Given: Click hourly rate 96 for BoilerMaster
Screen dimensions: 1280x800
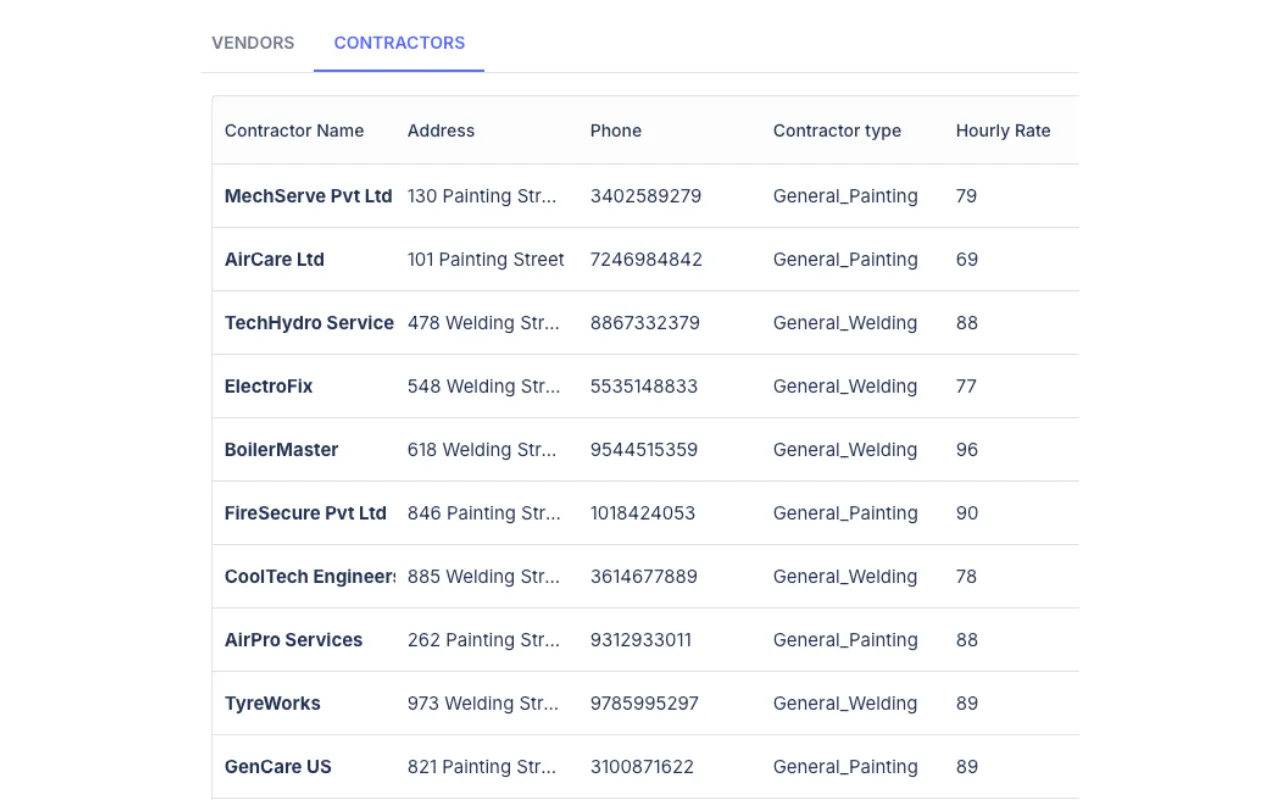Looking at the screenshot, I should 967,450.
